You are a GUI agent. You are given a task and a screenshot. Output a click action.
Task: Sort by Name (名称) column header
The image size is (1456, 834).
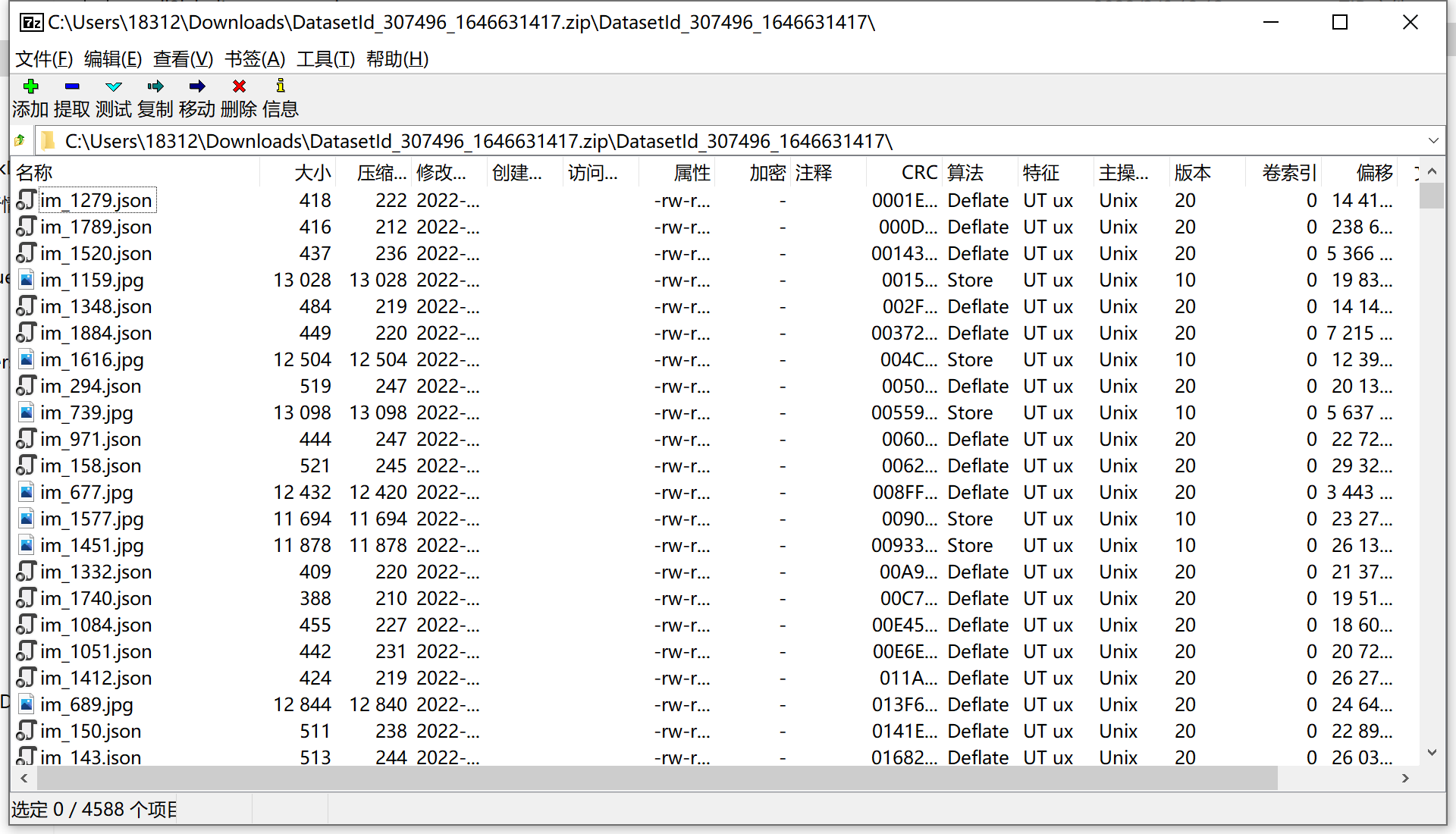pyautogui.click(x=136, y=173)
